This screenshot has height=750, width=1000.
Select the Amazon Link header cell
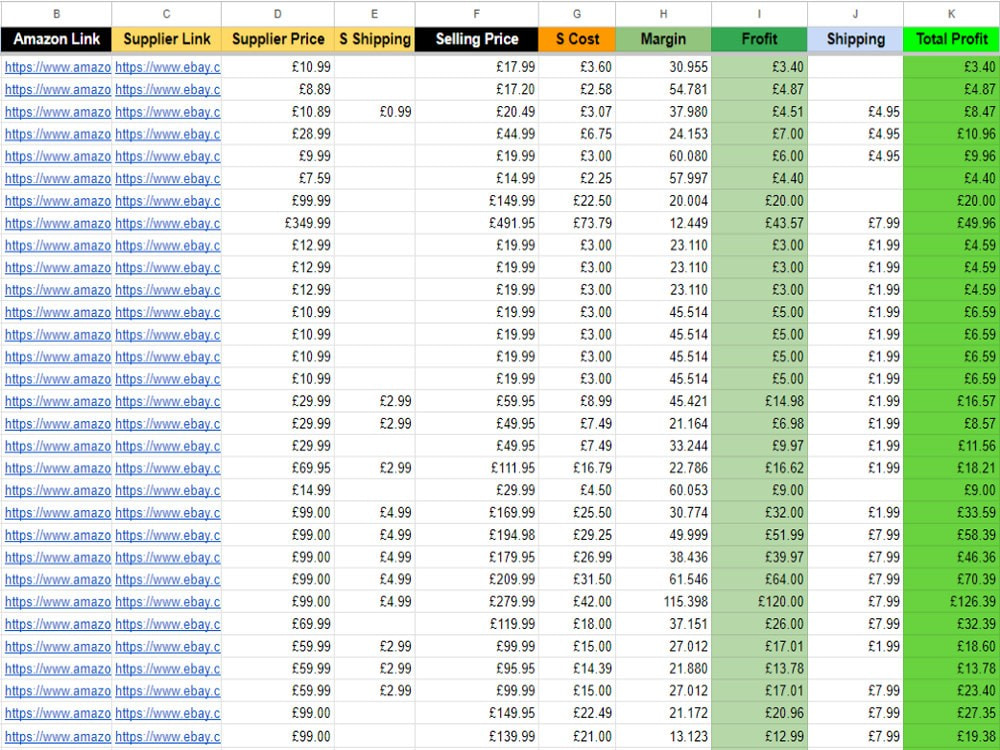click(56, 39)
